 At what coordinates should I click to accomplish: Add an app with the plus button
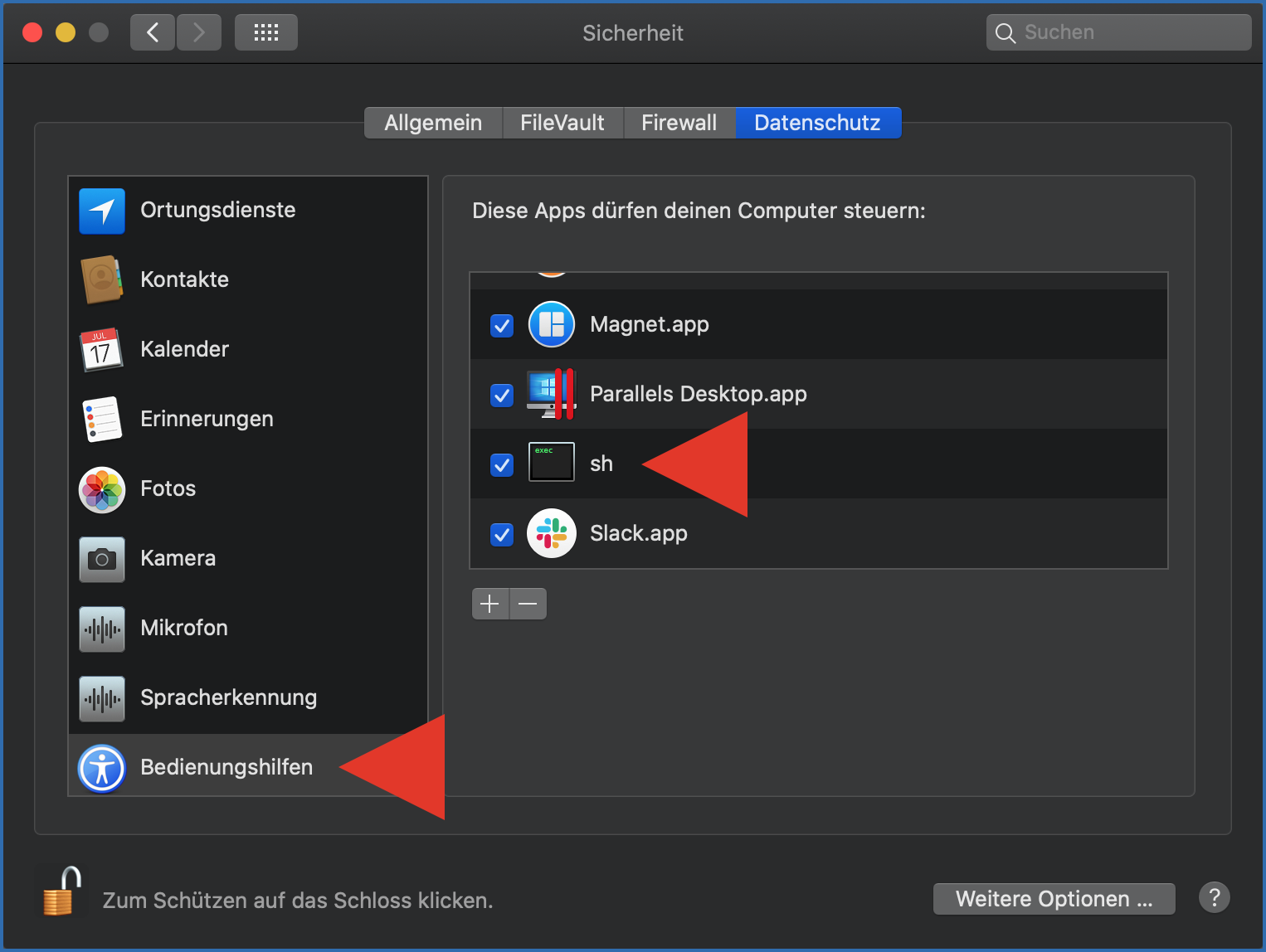(490, 604)
